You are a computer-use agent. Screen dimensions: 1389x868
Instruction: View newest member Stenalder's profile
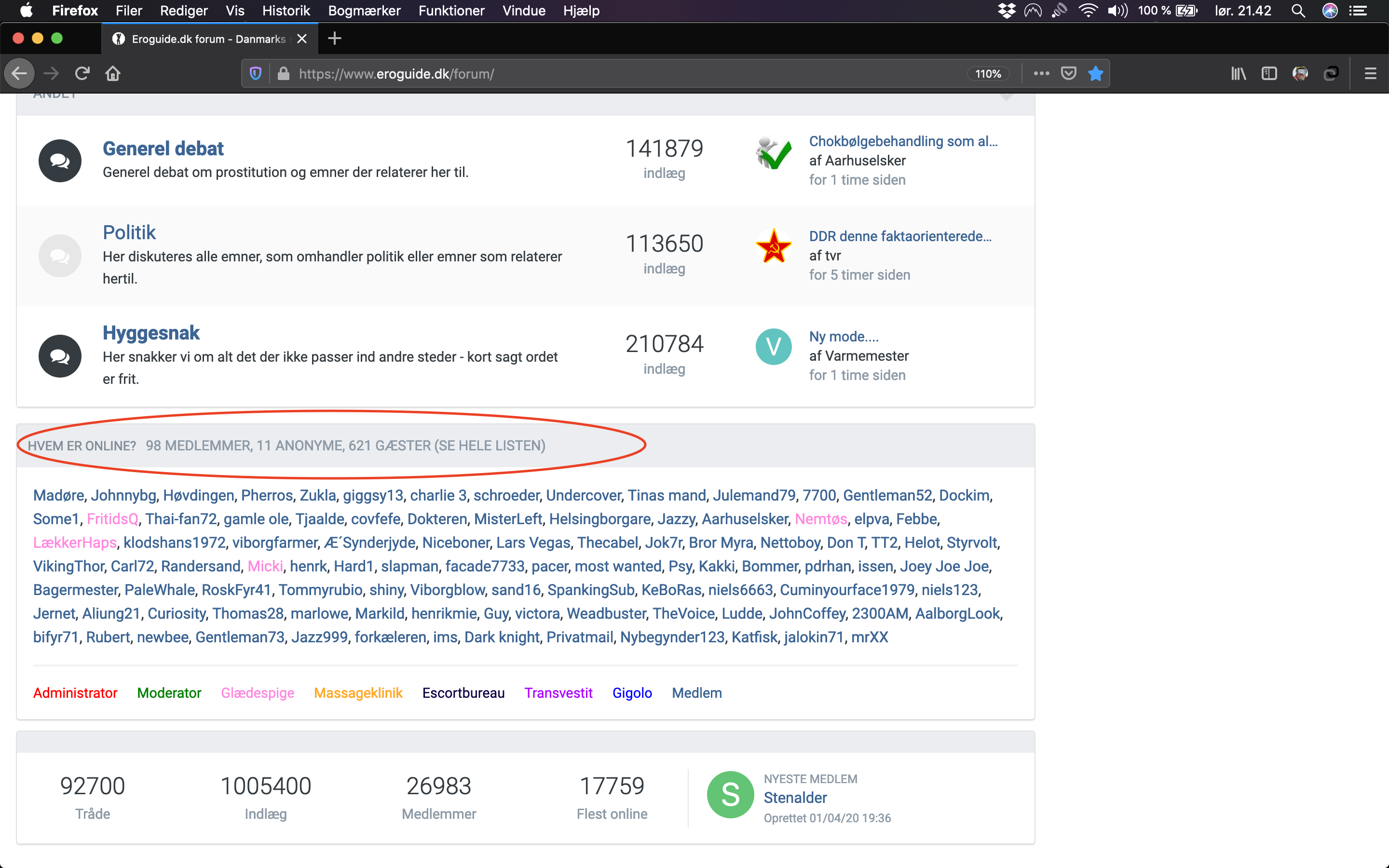[x=795, y=798]
